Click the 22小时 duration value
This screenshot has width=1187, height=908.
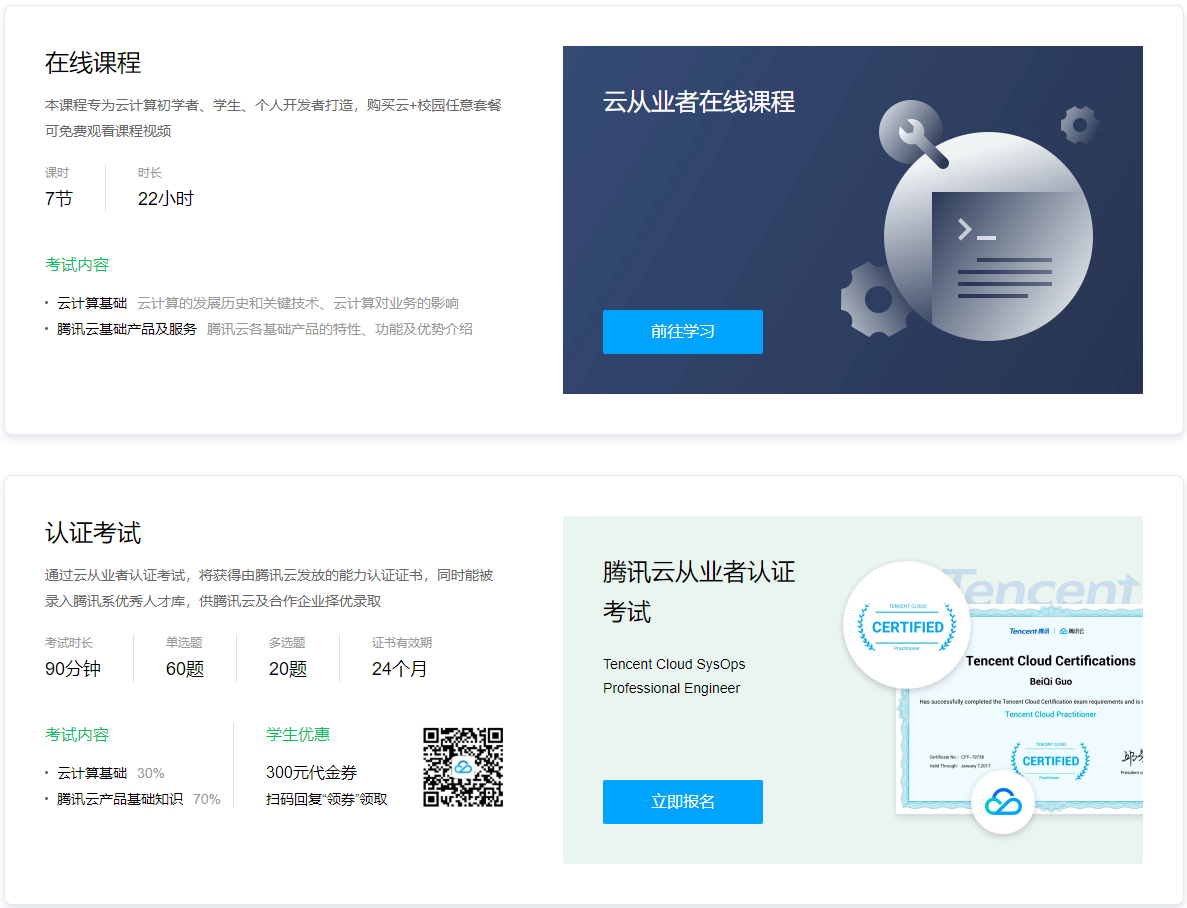pos(166,198)
